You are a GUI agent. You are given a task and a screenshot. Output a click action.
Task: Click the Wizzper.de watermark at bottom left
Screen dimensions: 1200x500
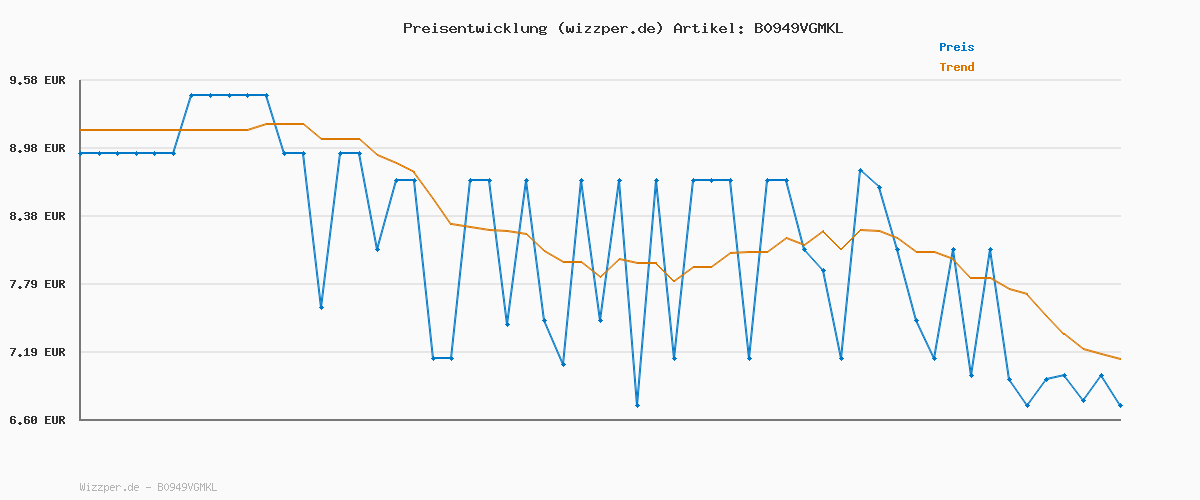[x=109, y=487]
